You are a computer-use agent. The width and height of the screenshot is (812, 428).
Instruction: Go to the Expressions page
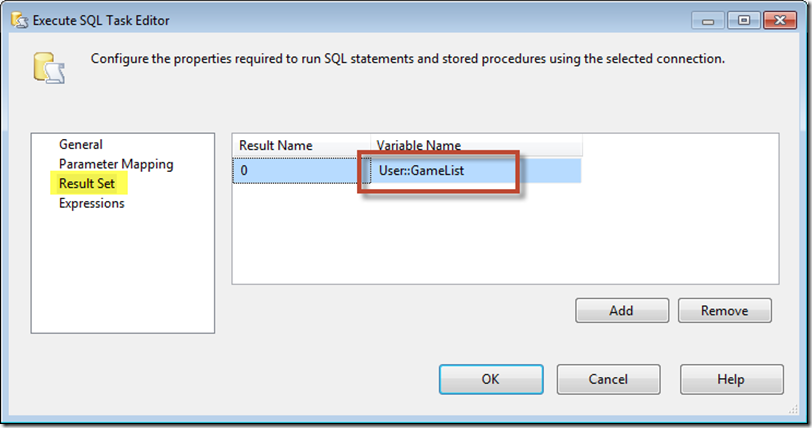click(92, 204)
